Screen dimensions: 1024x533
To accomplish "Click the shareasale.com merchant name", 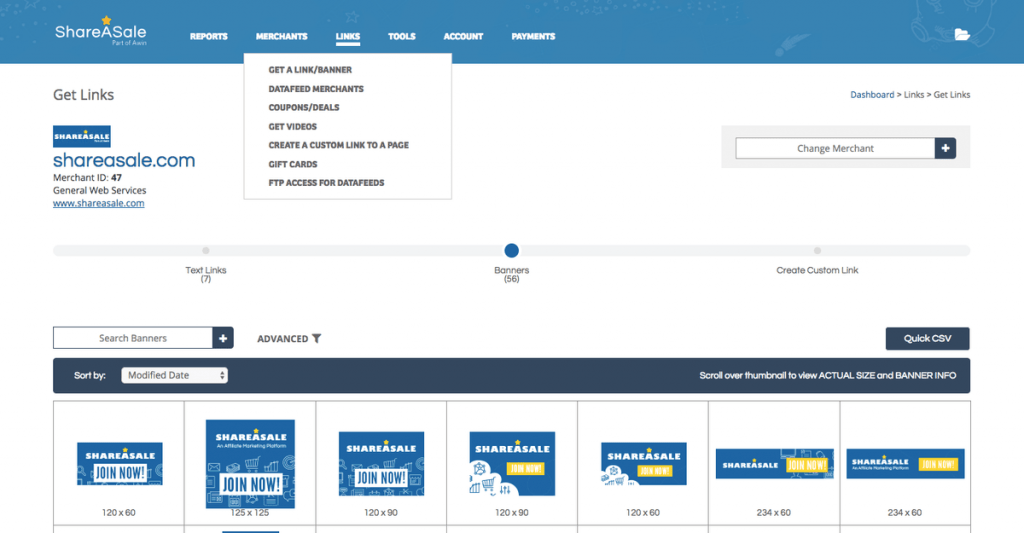I will [x=124, y=160].
